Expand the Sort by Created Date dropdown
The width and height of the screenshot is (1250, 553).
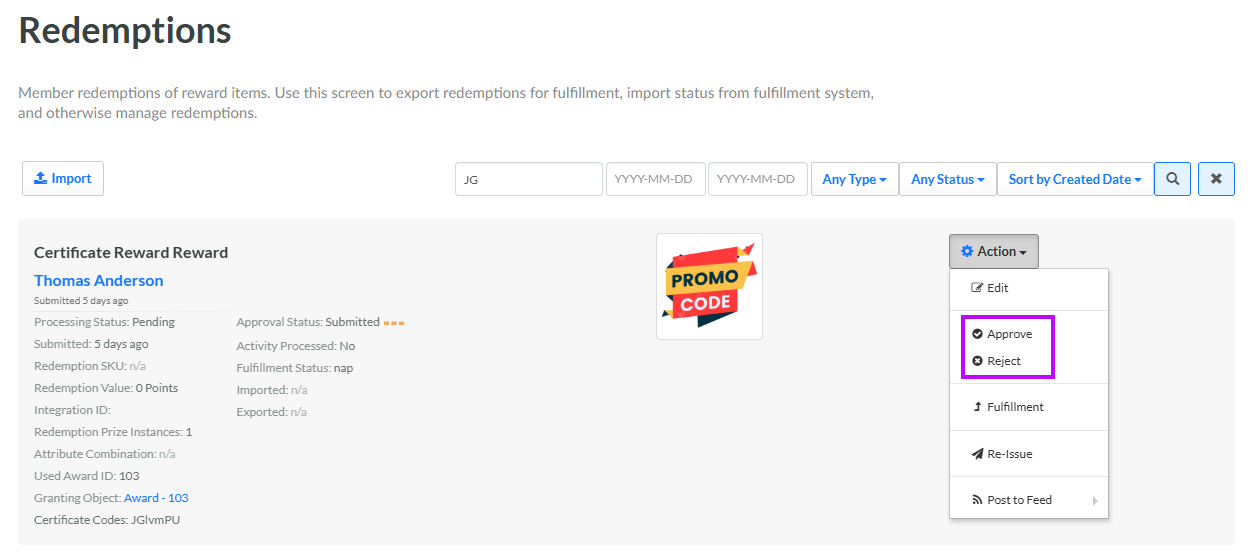point(1074,179)
